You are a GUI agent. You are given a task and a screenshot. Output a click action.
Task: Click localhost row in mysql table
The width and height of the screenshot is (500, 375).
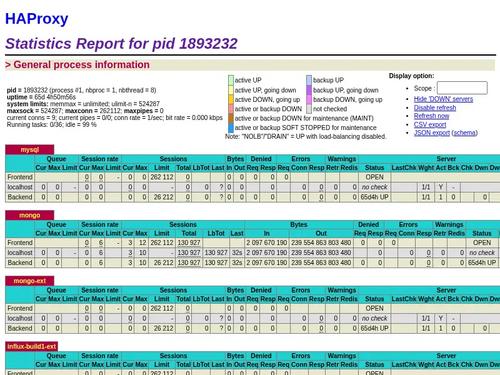click(253, 187)
